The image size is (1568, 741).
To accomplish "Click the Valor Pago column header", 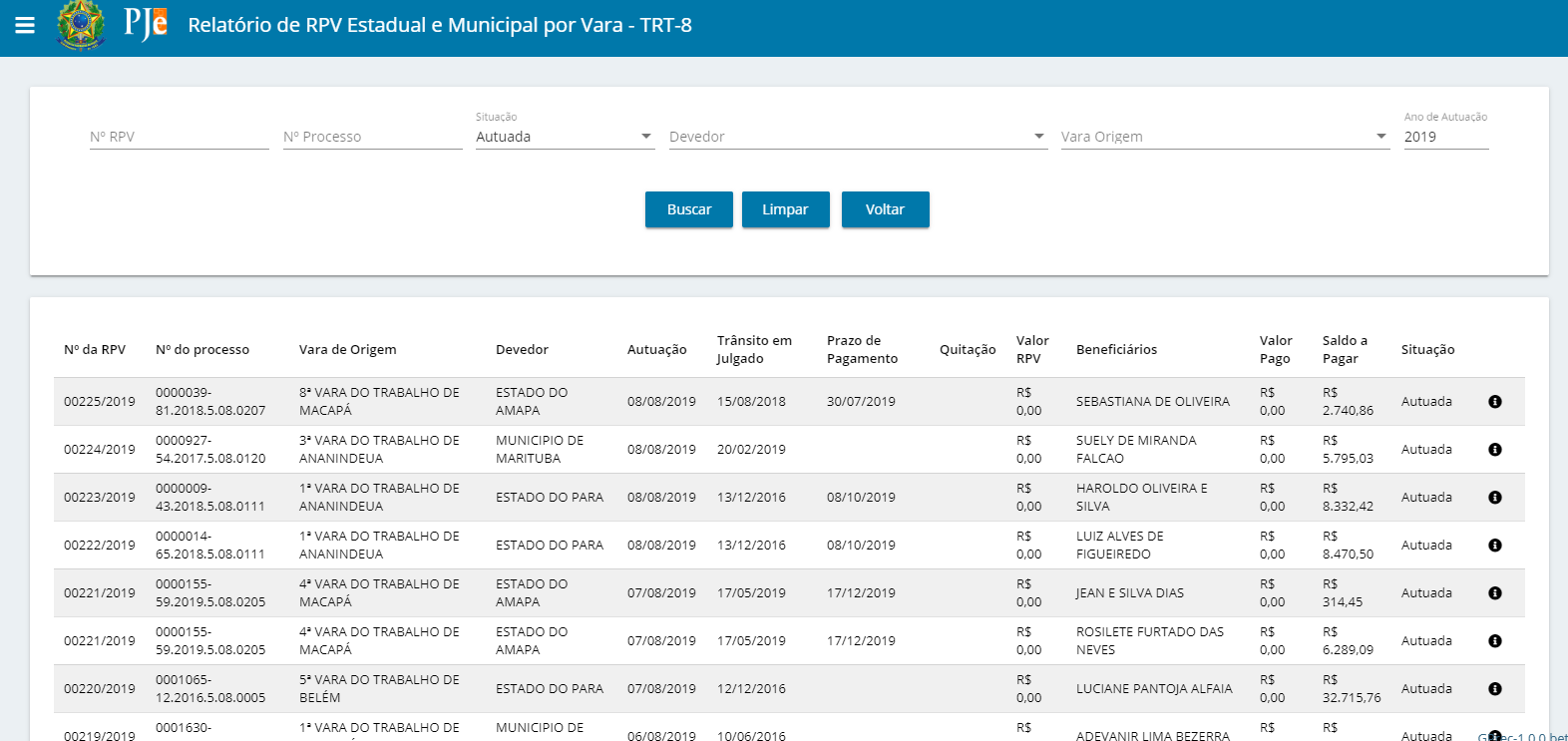I will pyautogui.click(x=1276, y=350).
